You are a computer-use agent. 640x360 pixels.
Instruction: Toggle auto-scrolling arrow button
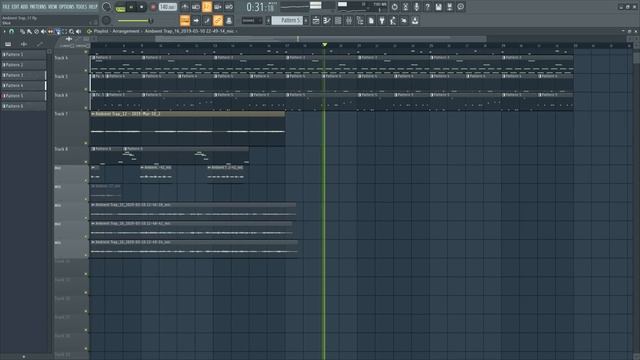[196, 20]
